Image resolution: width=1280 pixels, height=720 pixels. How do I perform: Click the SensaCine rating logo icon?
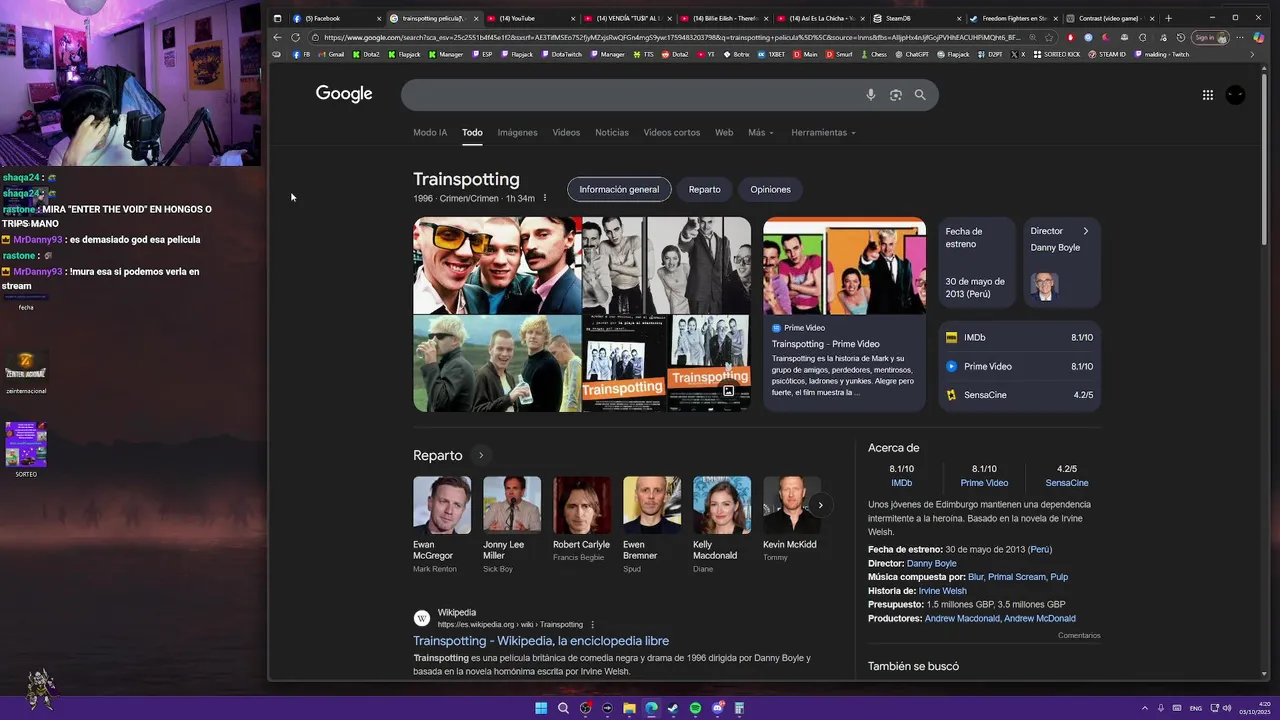click(x=952, y=395)
